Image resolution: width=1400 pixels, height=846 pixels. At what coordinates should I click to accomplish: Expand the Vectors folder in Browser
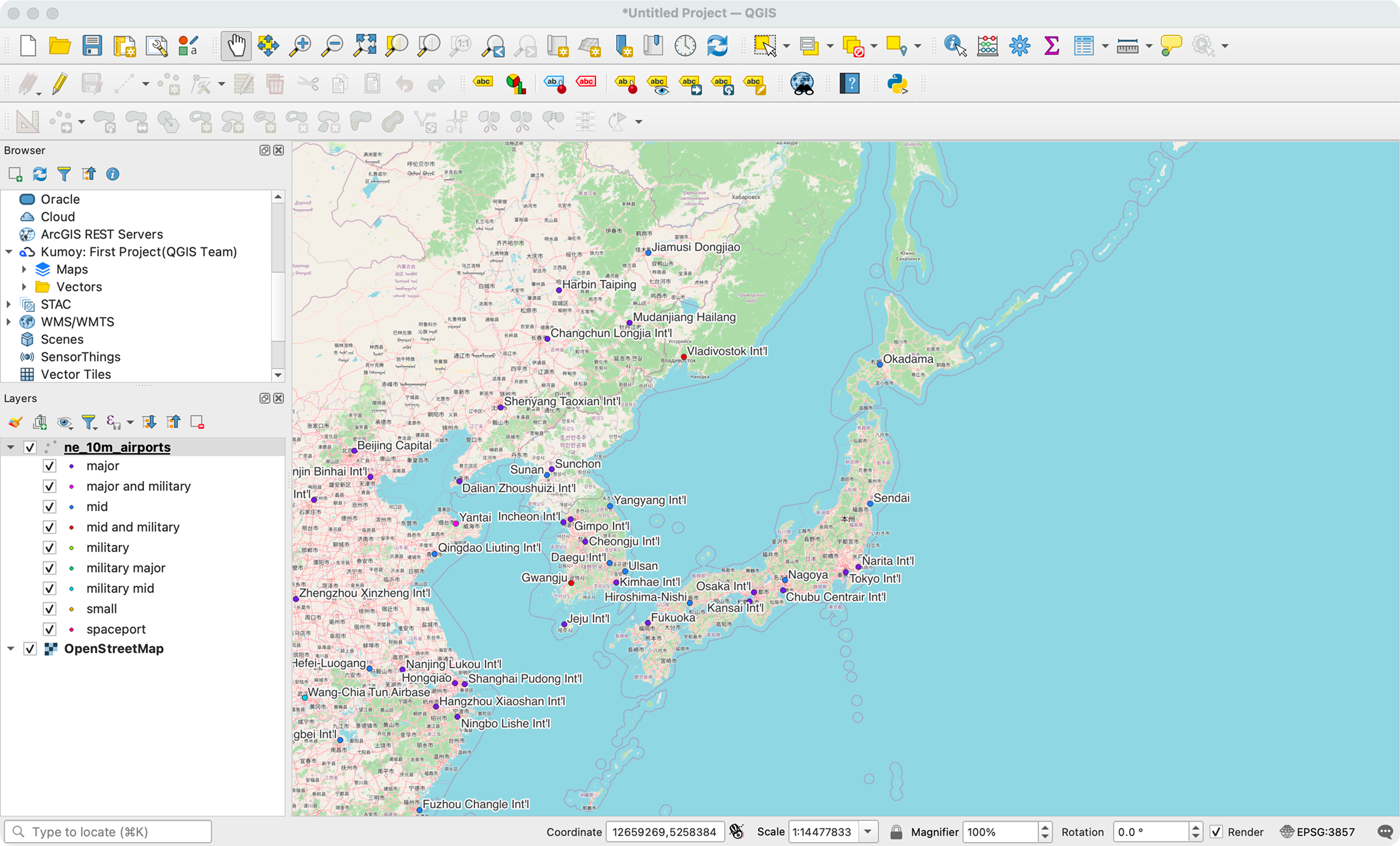tap(24, 287)
